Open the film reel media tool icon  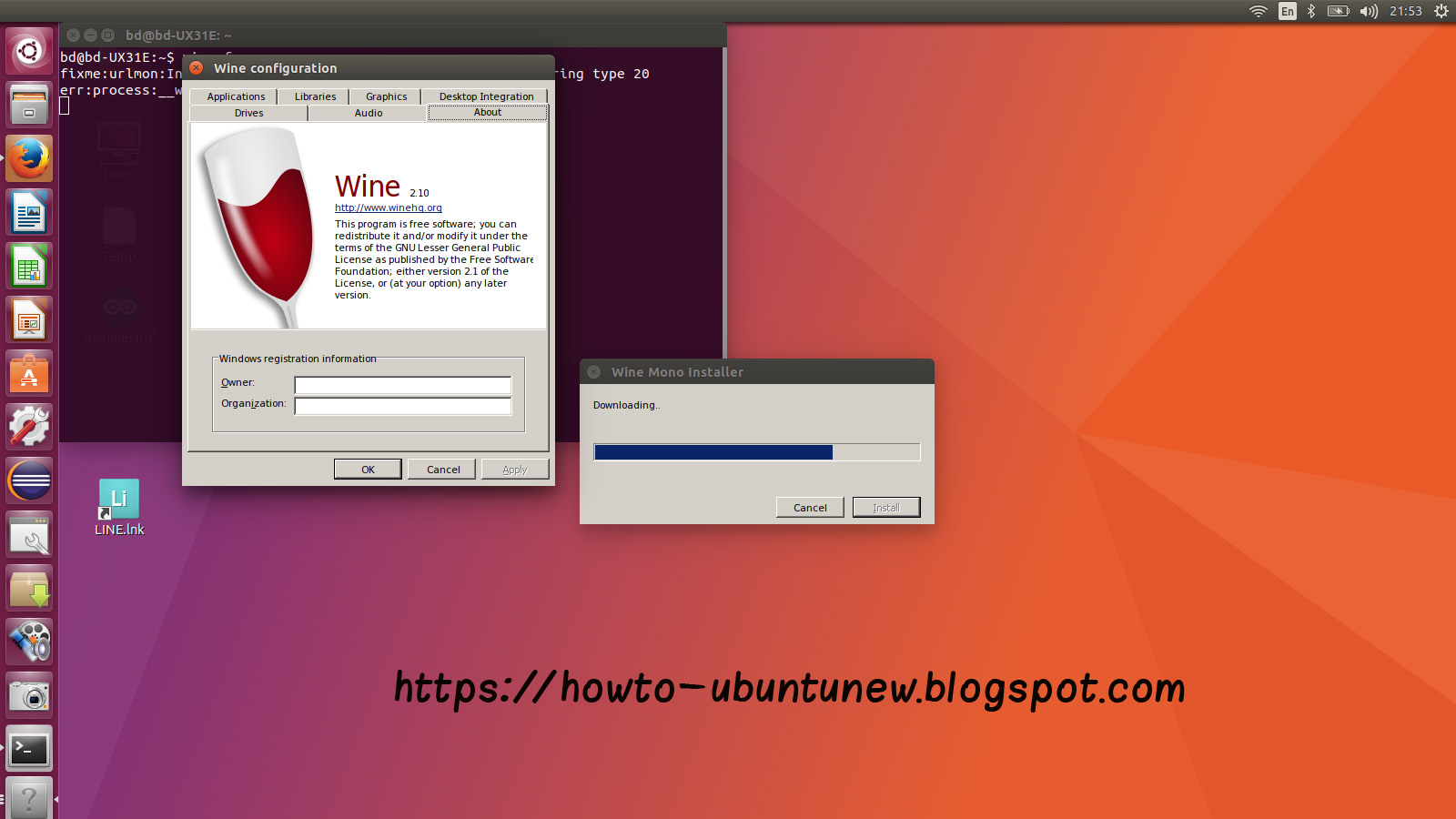click(29, 642)
